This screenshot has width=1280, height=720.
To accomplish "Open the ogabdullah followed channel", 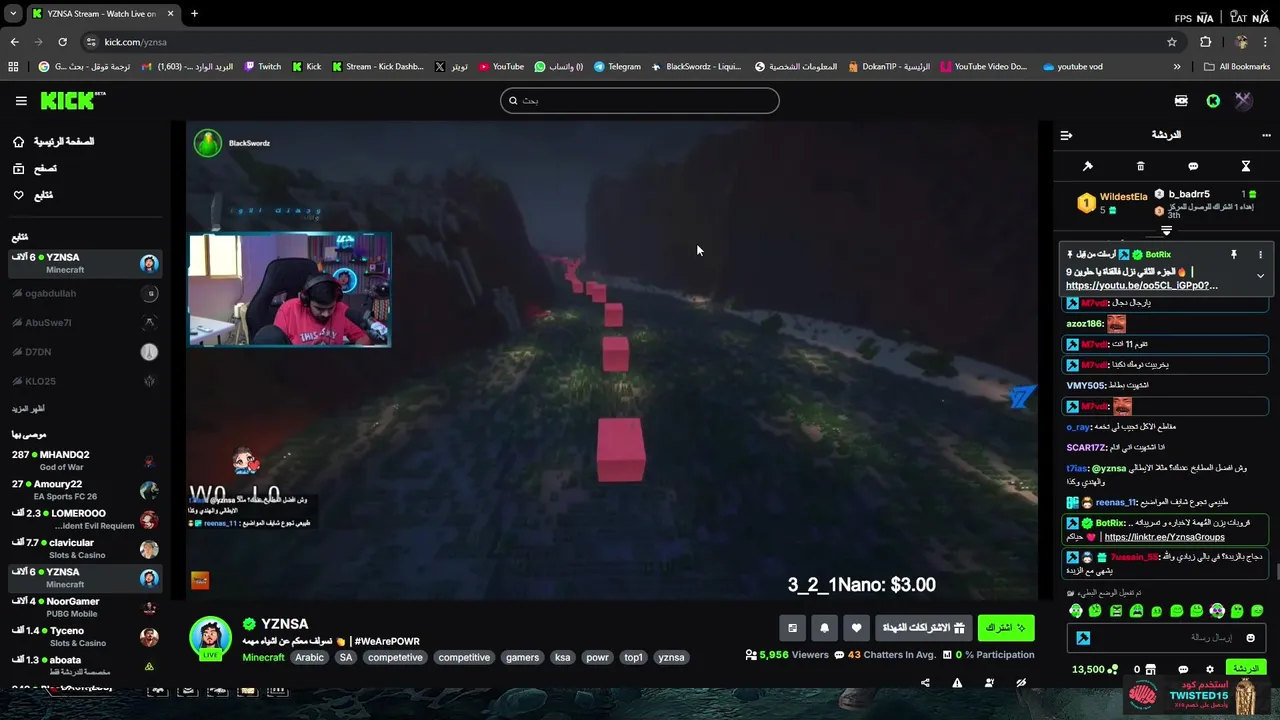I will tap(85, 294).
